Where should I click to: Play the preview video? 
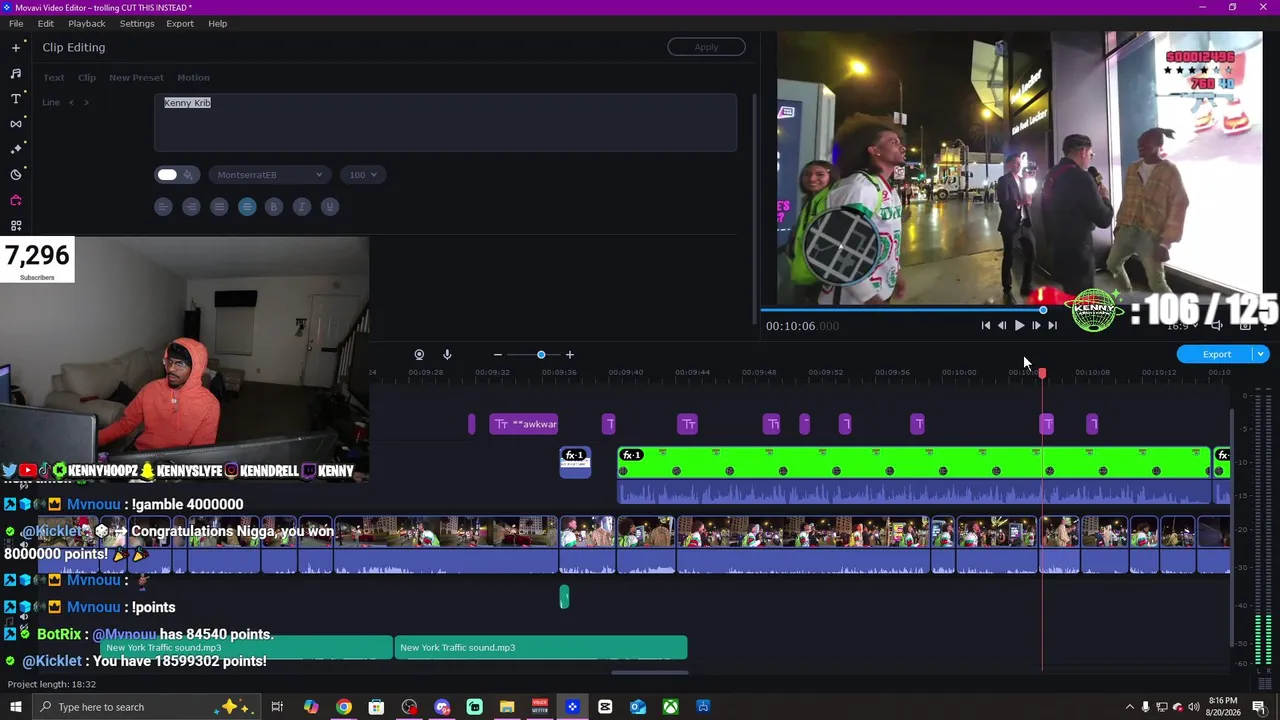[1019, 325]
